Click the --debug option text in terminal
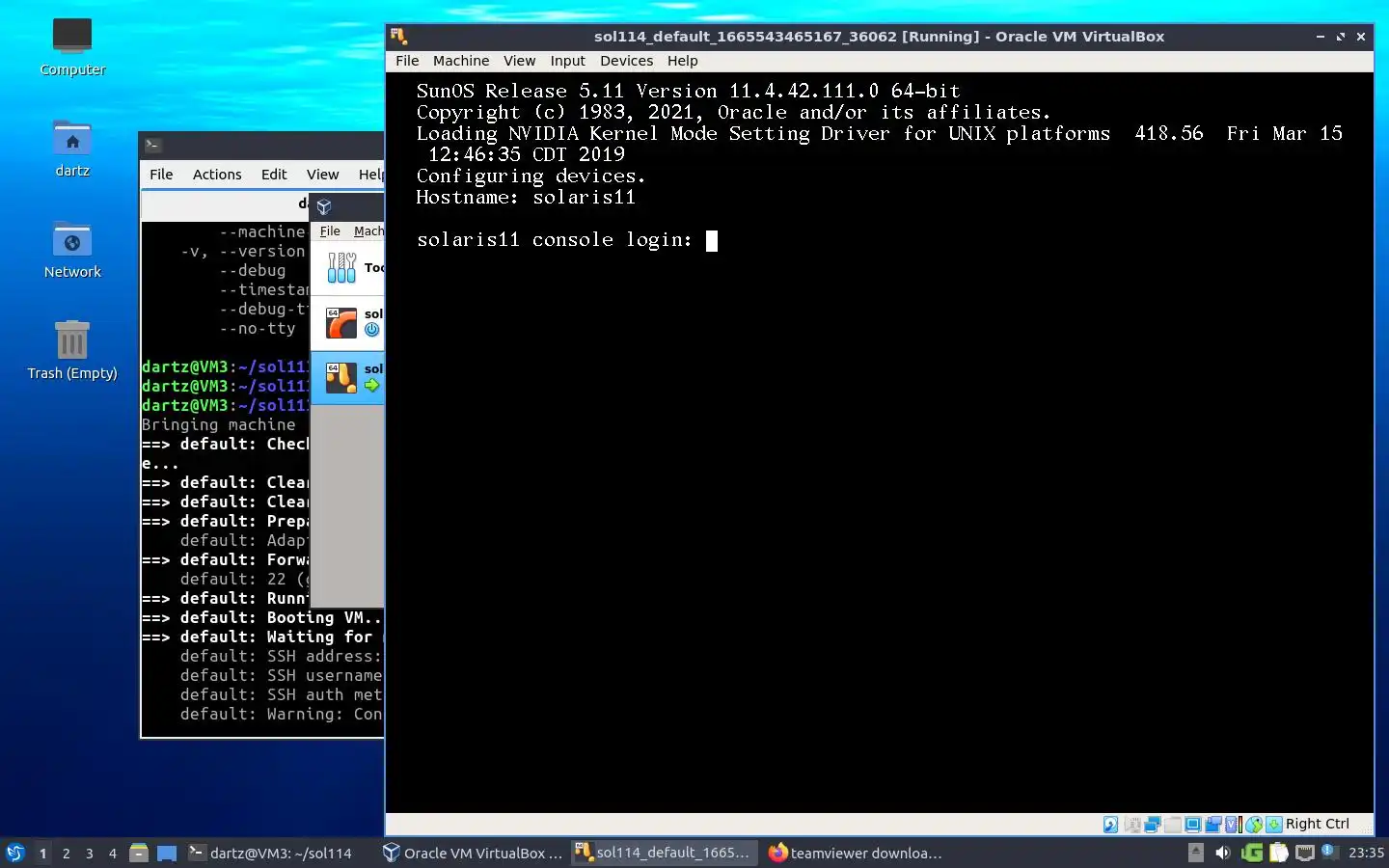This screenshot has height=868, width=1389. click(x=253, y=270)
